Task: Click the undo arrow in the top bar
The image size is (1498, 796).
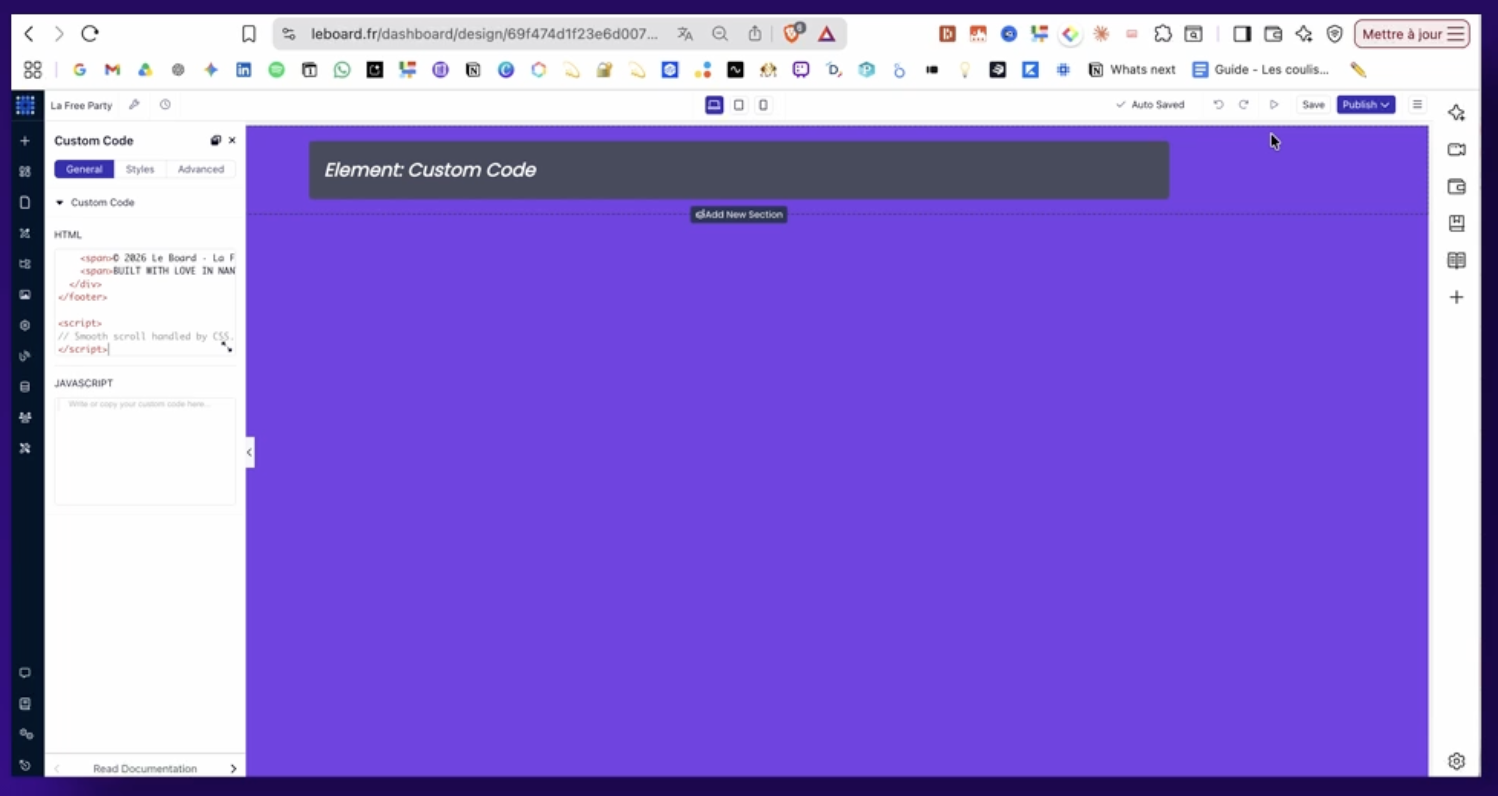Action: tap(1218, 105)
